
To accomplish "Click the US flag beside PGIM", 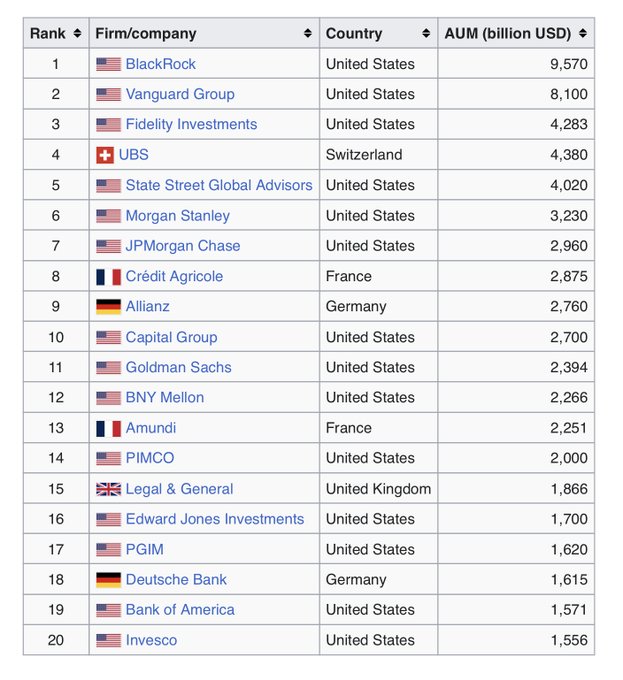I will 108,549.
